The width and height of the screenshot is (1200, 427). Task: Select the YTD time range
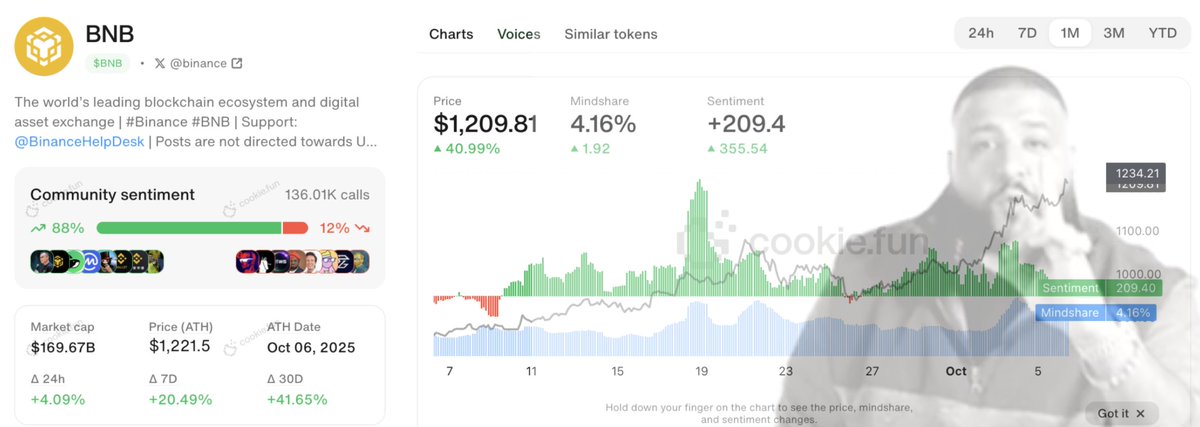pos(1162,33)
